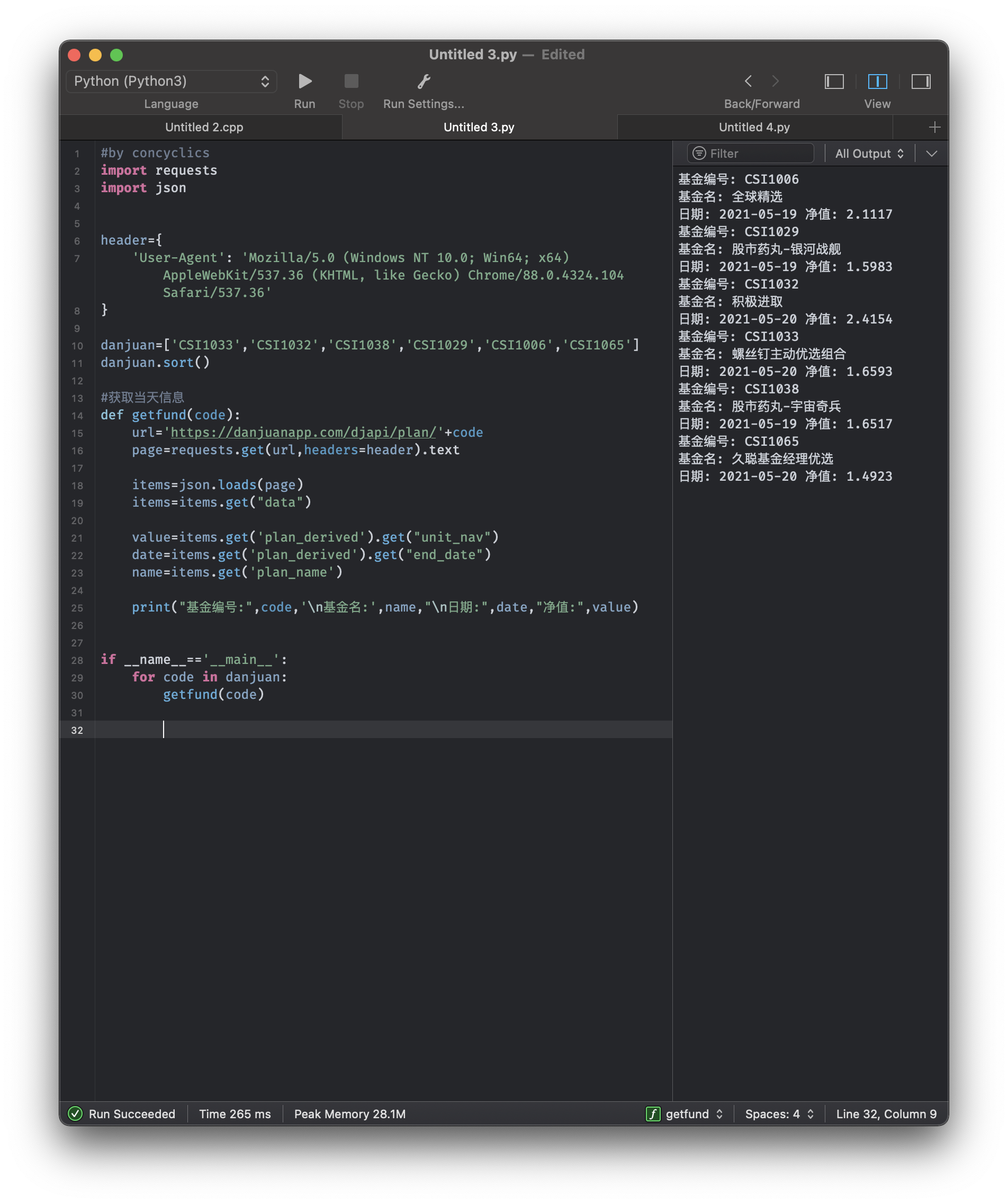The width and height of the screenshot is (1008, 1204).
Task: Expand the console options chevron
Action: (x=931, y=154)
